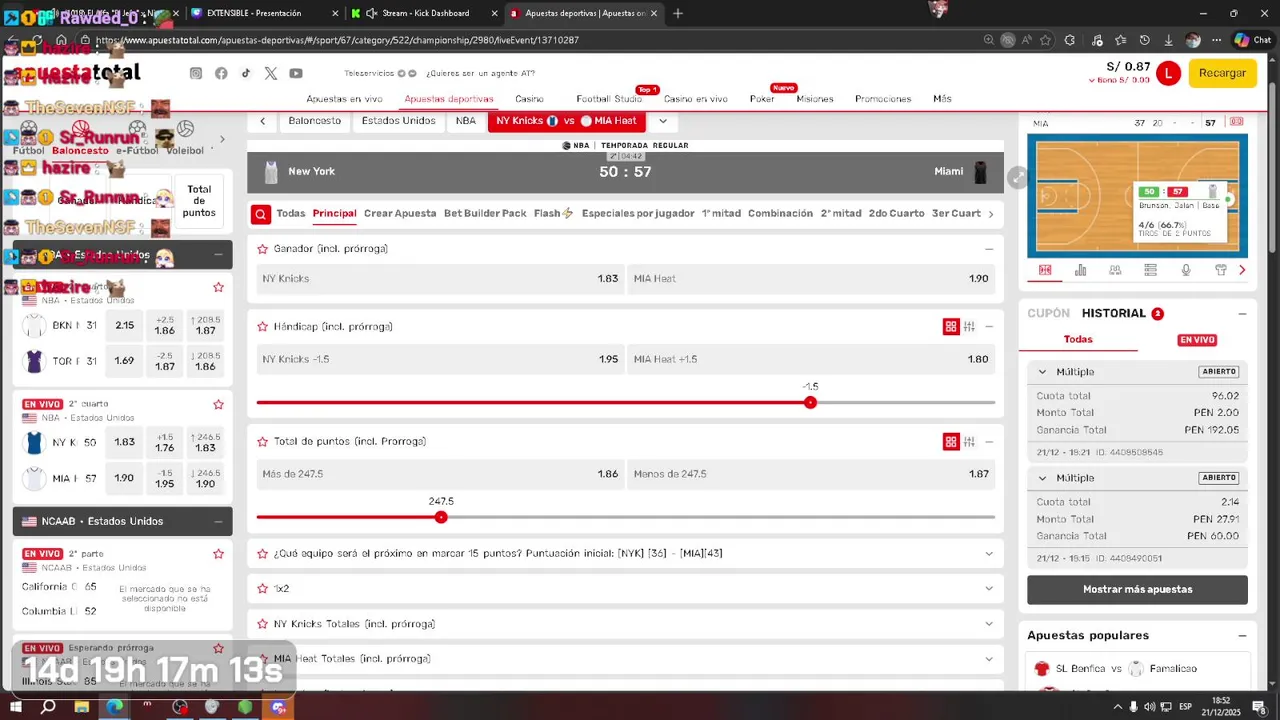Click the browser address bar URL

[337, 40]
